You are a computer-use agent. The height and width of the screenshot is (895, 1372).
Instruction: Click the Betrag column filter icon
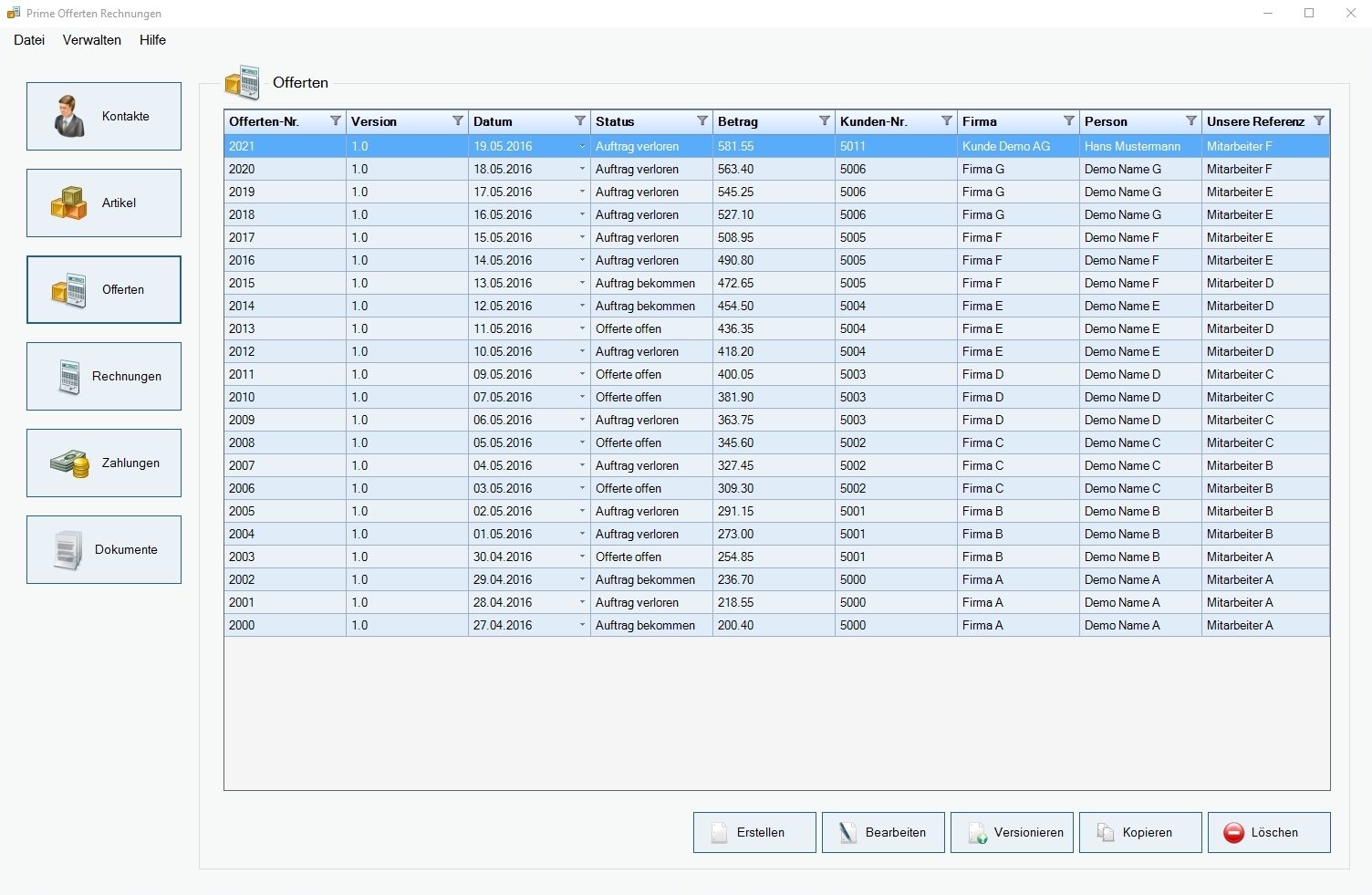(x=825, y=121)
